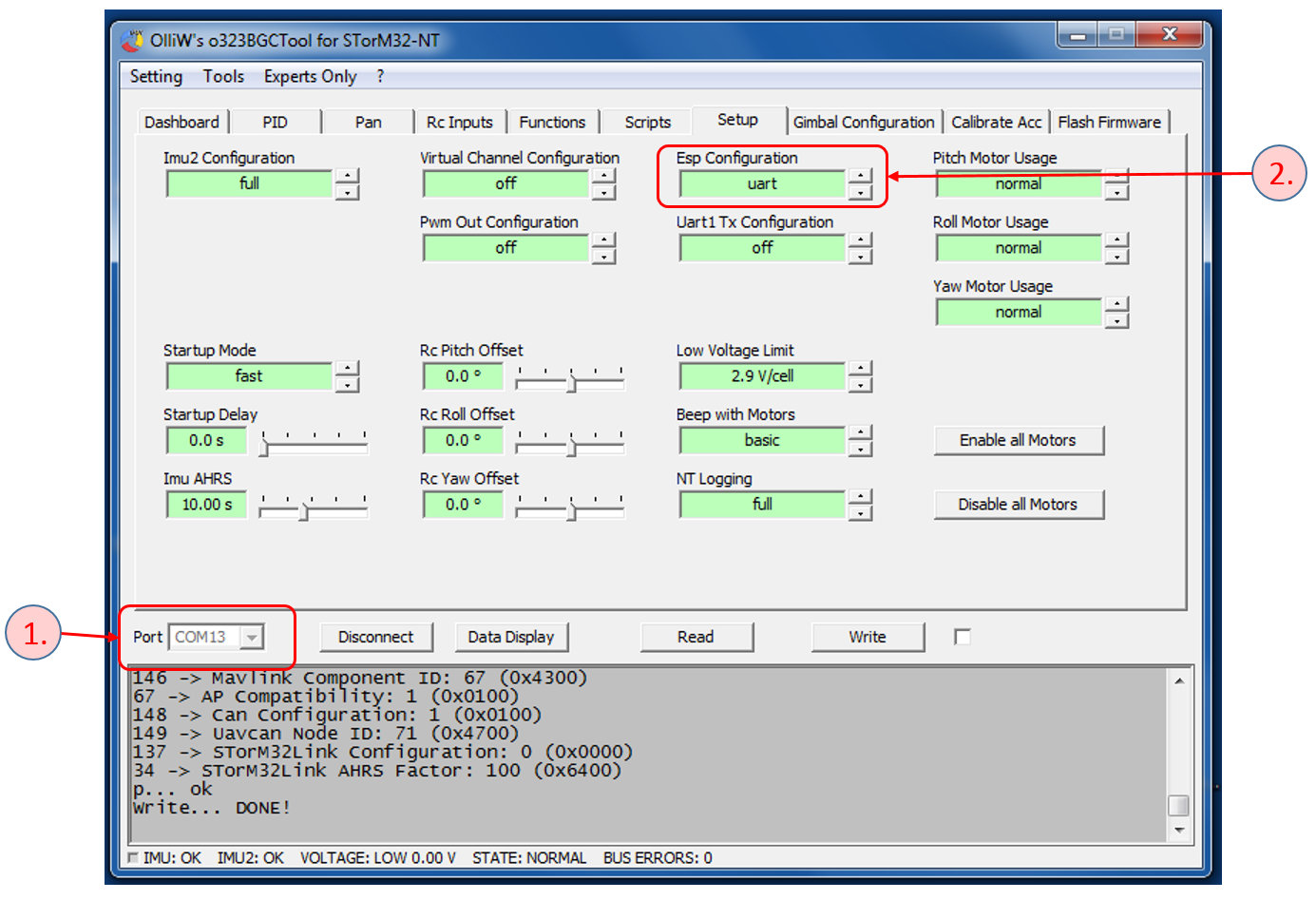This screenshot has height=900, width=1316.
Task: Step down the Uart1 Tx Configuration value
Action: coord(860,258)
